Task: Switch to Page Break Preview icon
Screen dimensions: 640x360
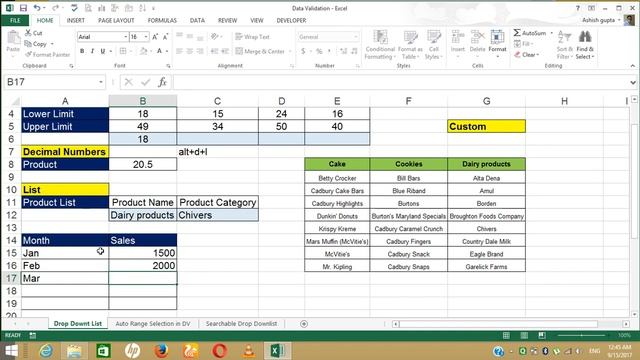Action: [x=542, y=335]
